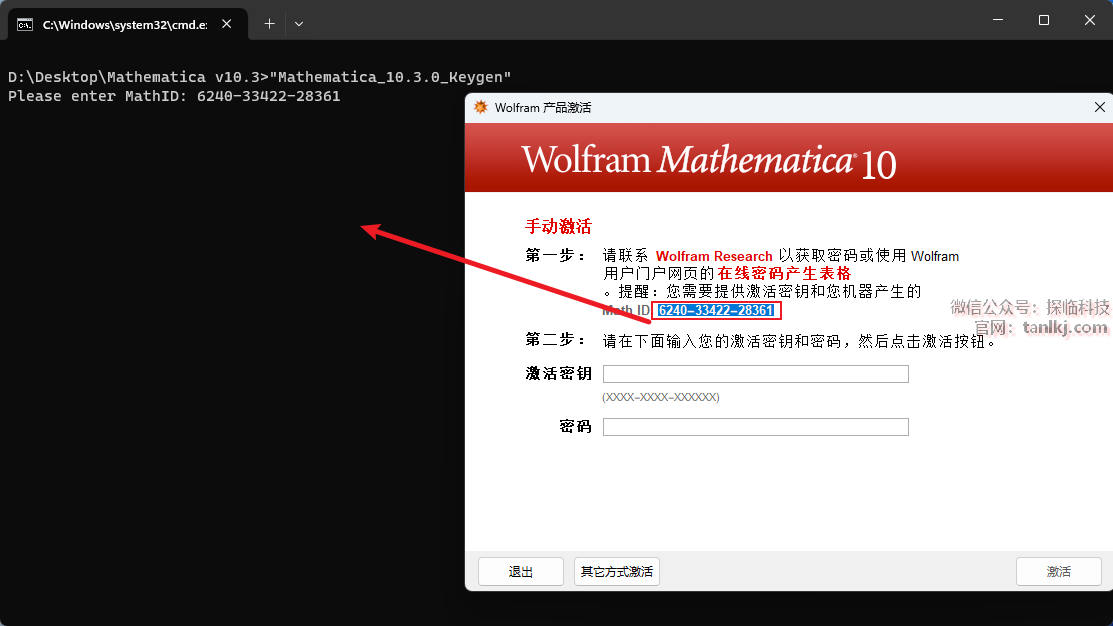
Task: Maximize the terminal window
Action: click(1043, 20)
